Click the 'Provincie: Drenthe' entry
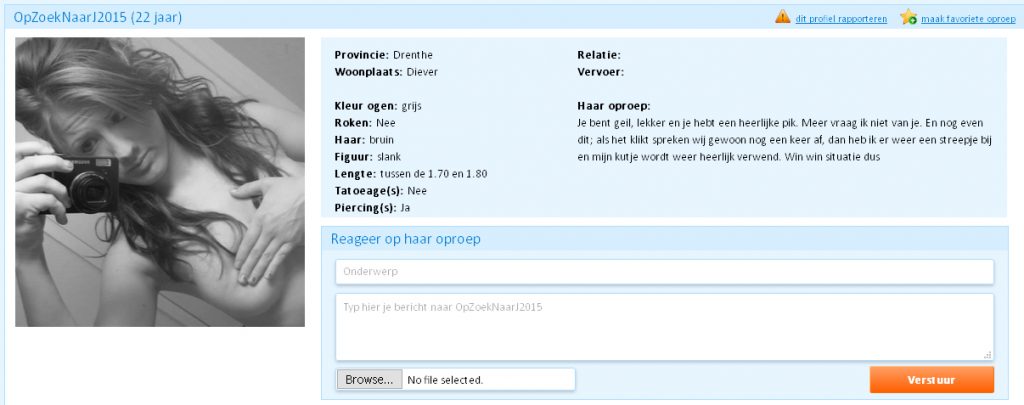Image resolution: width=1024 pixels, height=405 pixels. tap(383, 55)
